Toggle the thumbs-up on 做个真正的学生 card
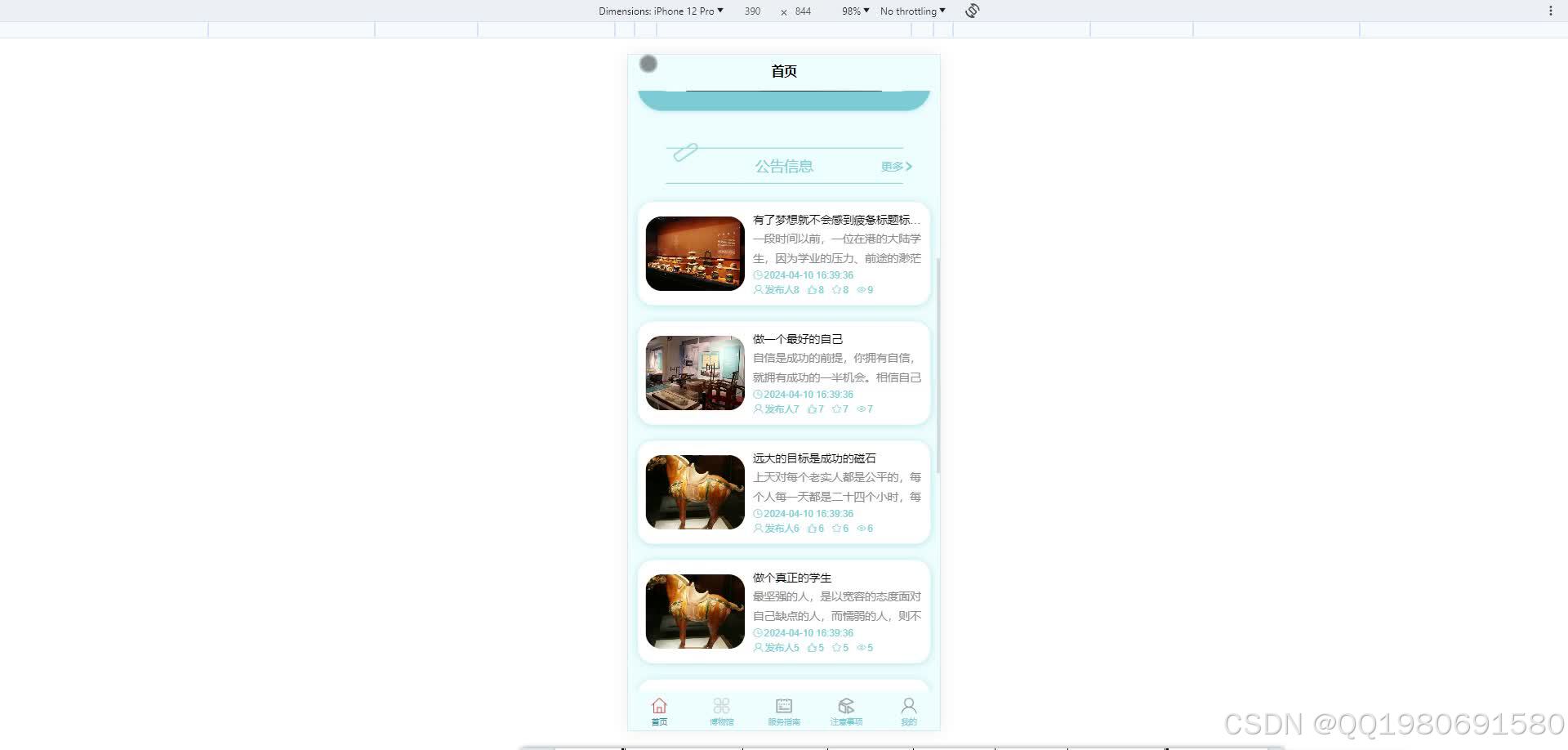This screenshot has height=750, width=1568. point(811,647)
